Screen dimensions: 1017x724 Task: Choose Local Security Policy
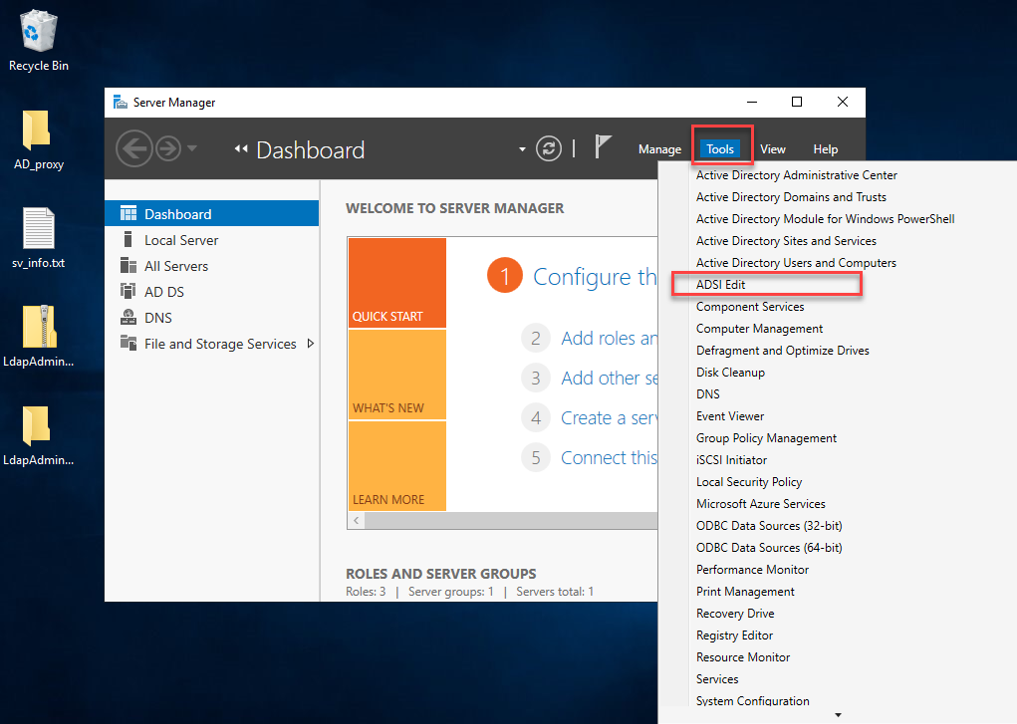(x=749, y=482)
